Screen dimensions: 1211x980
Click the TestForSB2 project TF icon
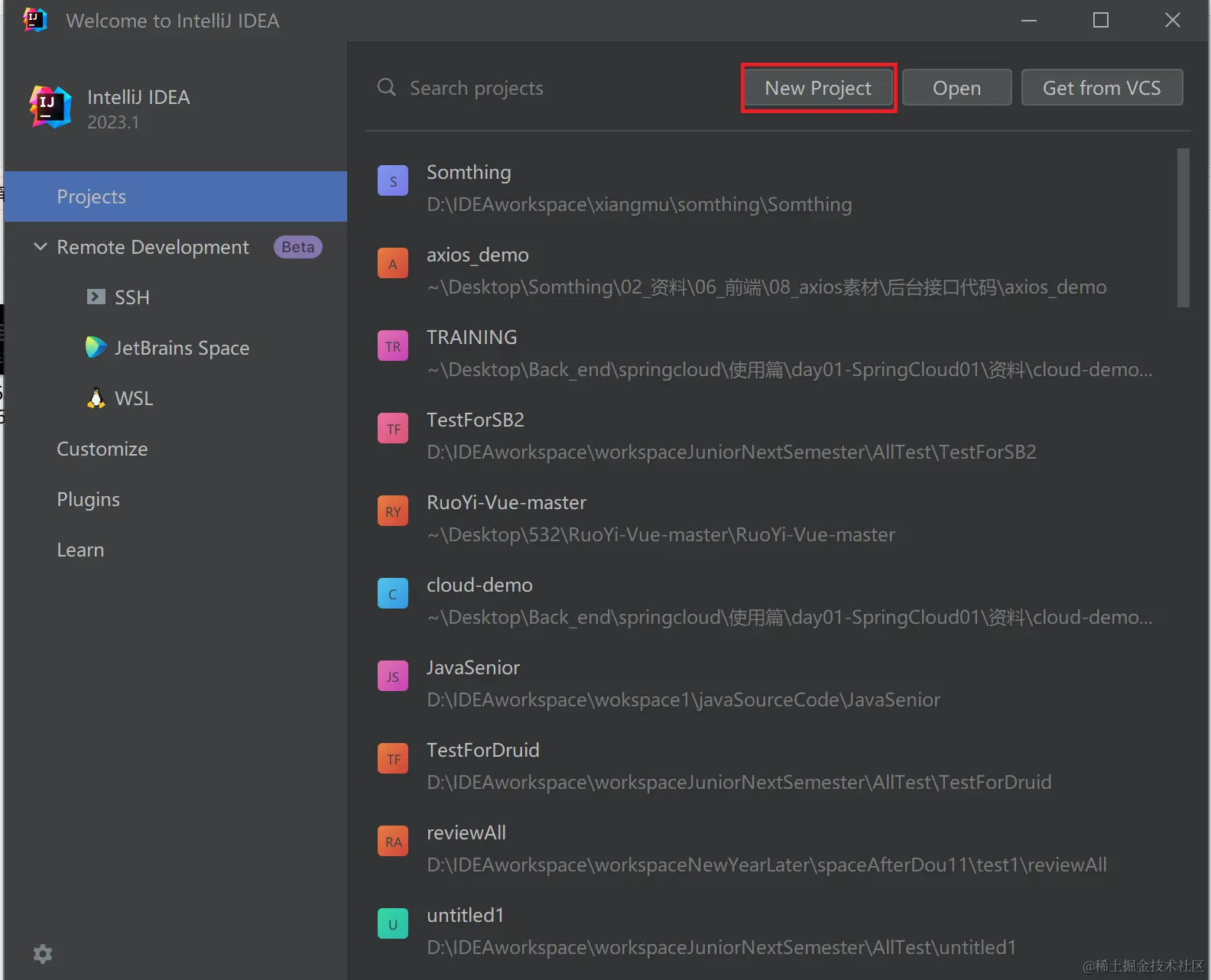tap(393, 428)
